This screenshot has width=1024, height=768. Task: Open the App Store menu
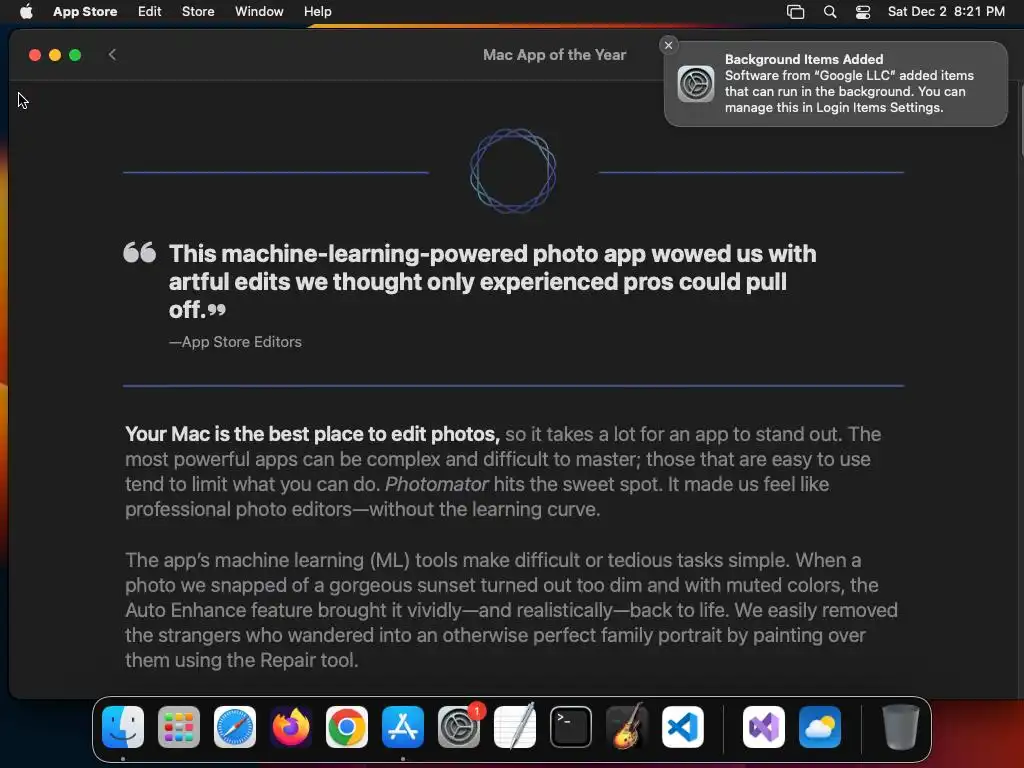85,12
